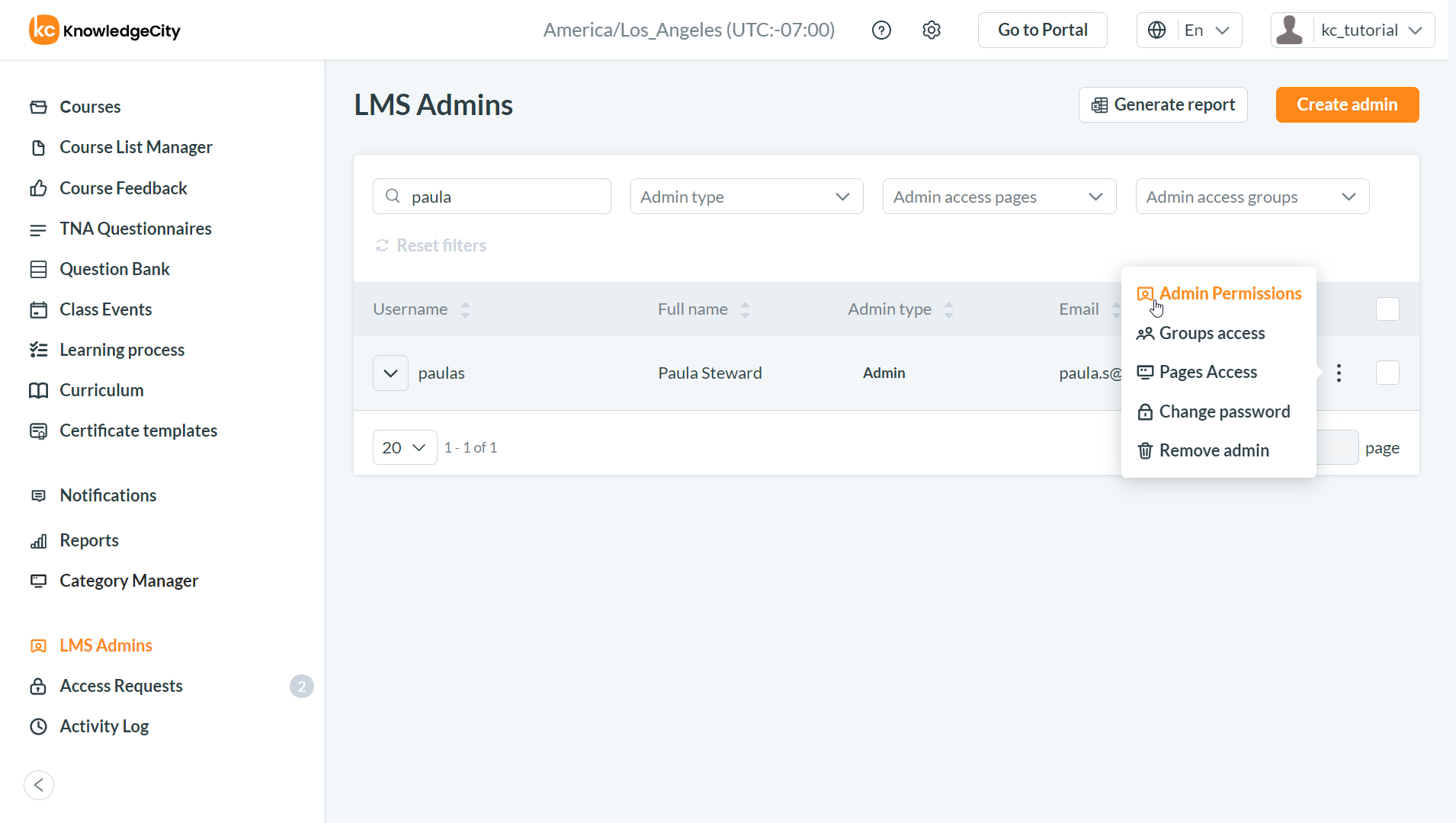Viewport: 1456px width, 823px height.
Task: Click the Create admin button
Action: point(1347,104)
